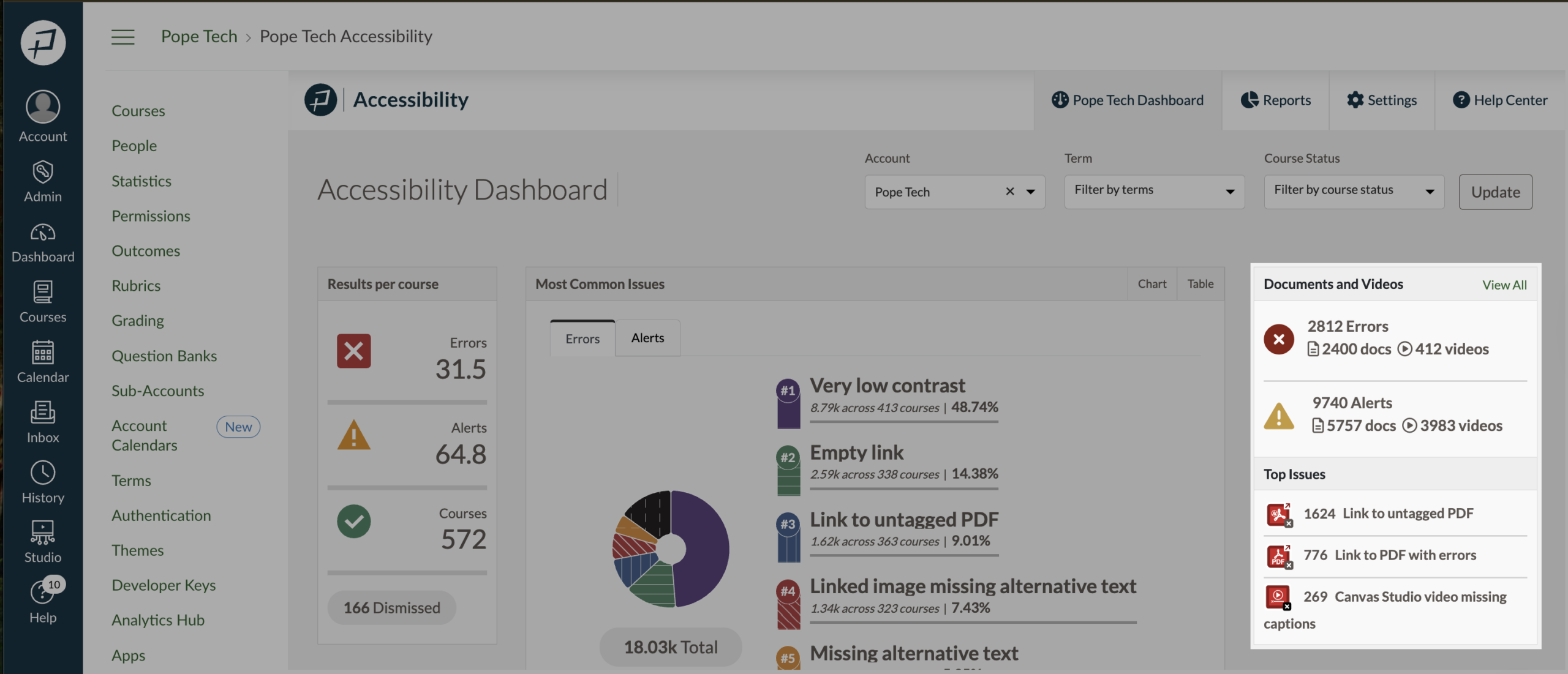Open the Filter by course status dropdown
Screen dimensions: 1568x674
pos(1354,192)
